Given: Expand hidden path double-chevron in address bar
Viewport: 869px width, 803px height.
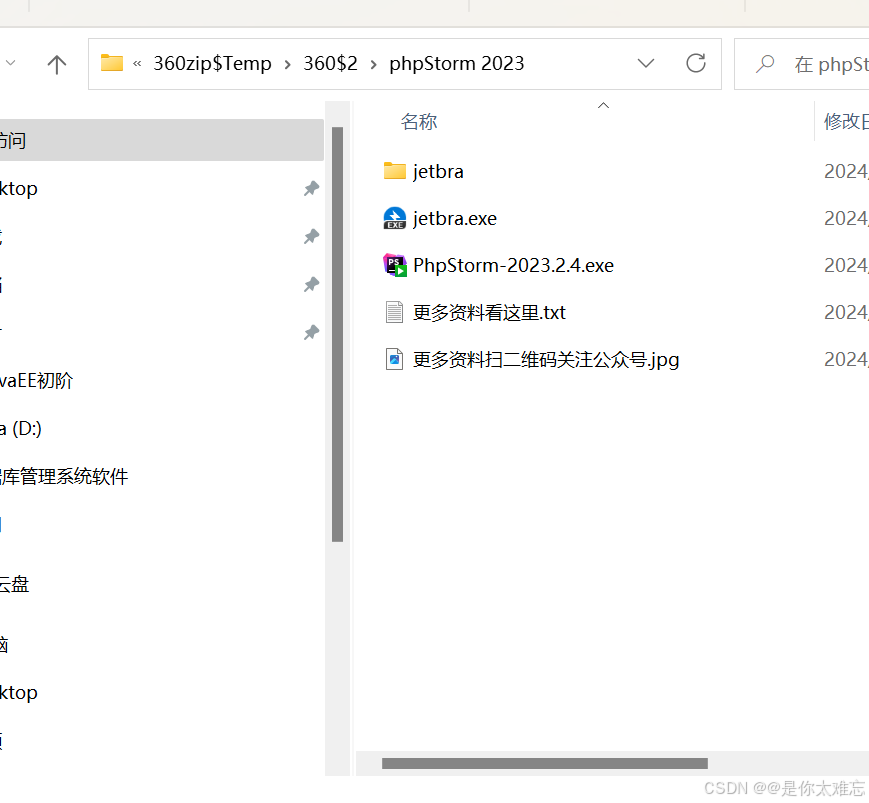Looking at the screenshot, I should tap(137, 64).
